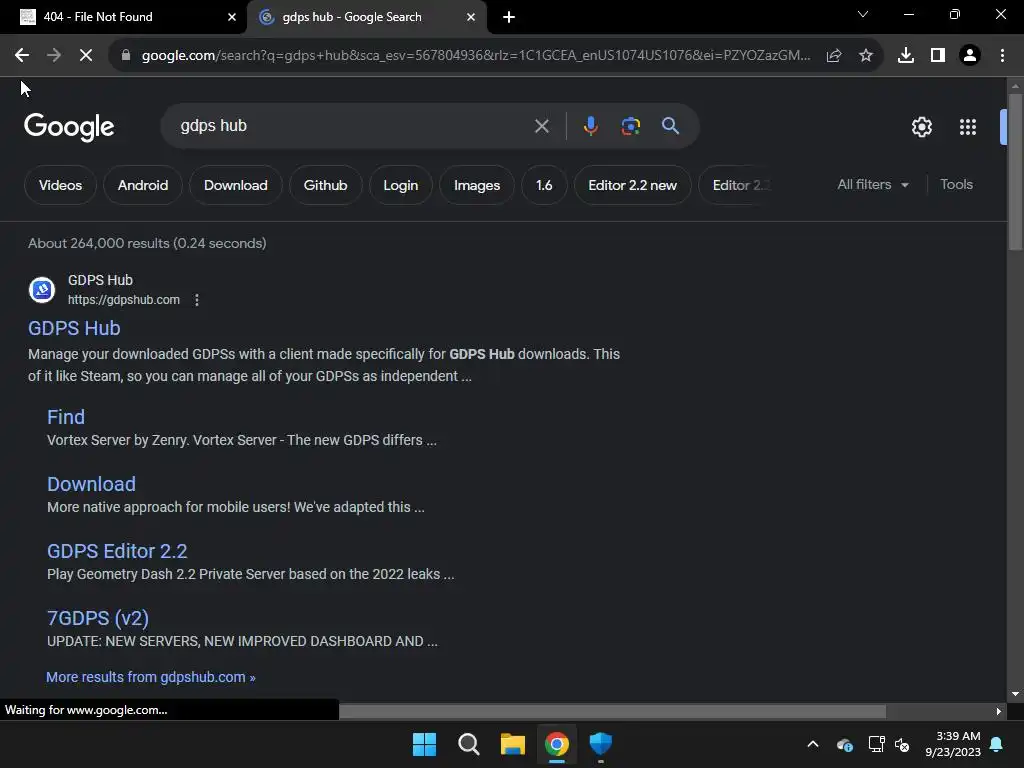Open the GDPS Editor 2.2 sitelink
Image resolution: width=1024 pixels, height=768 pixels.
pos(117,551)
